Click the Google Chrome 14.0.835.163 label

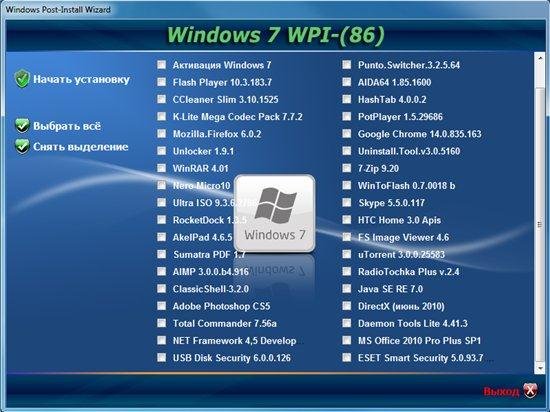(420, 134)
